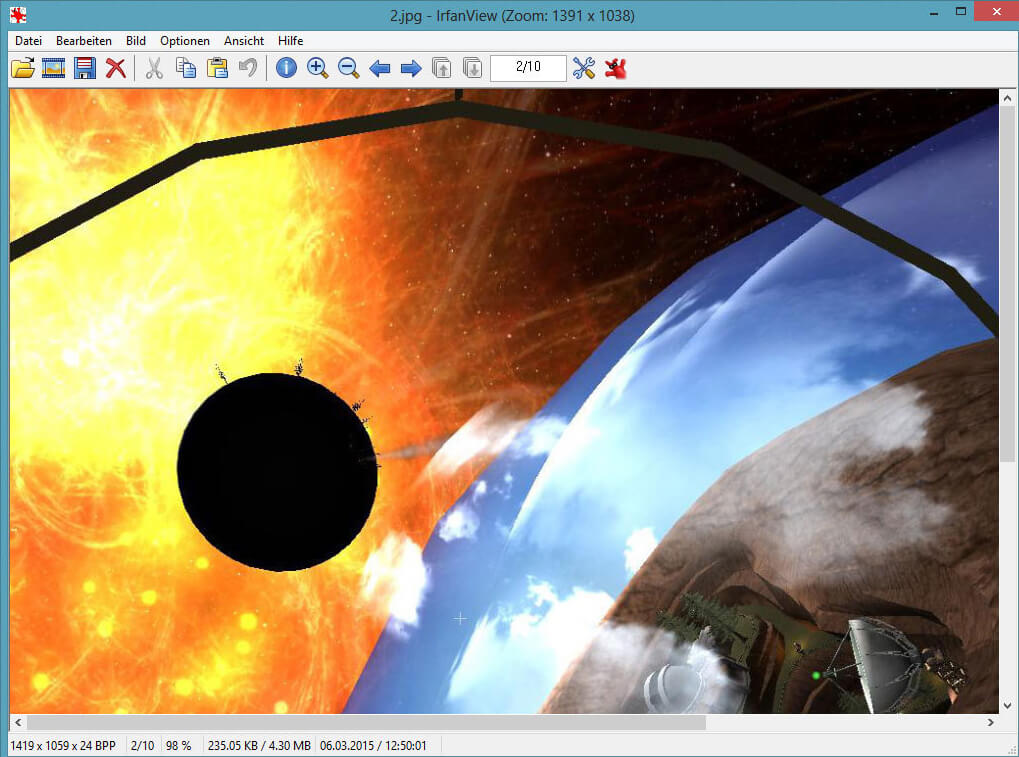Viewport: 1019px width, 757px height.
Task: Open settings with the wrench tools icon
Action: tap(584, 68)
